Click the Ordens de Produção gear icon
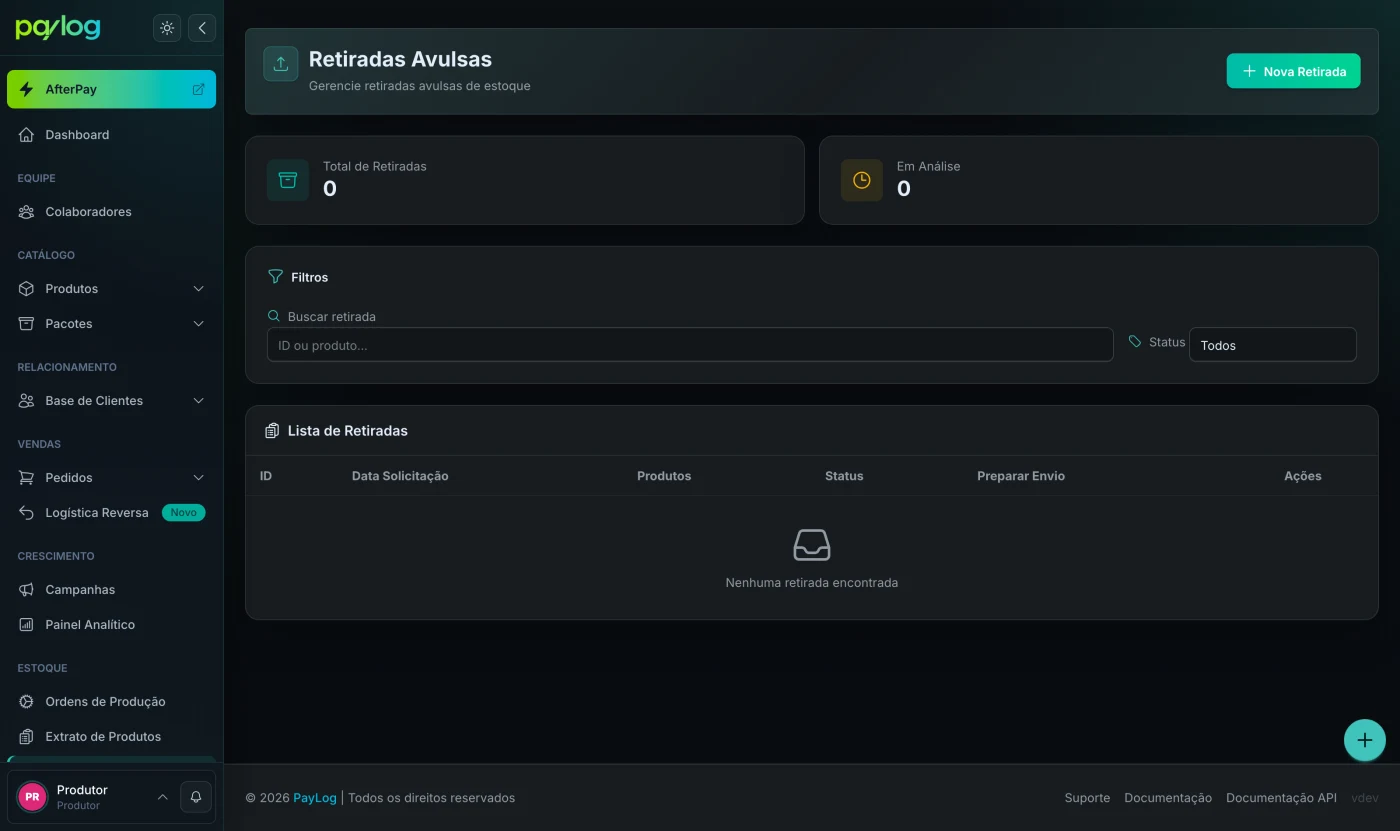Screen dimensions: 1400x831 (x=27, y=702)
